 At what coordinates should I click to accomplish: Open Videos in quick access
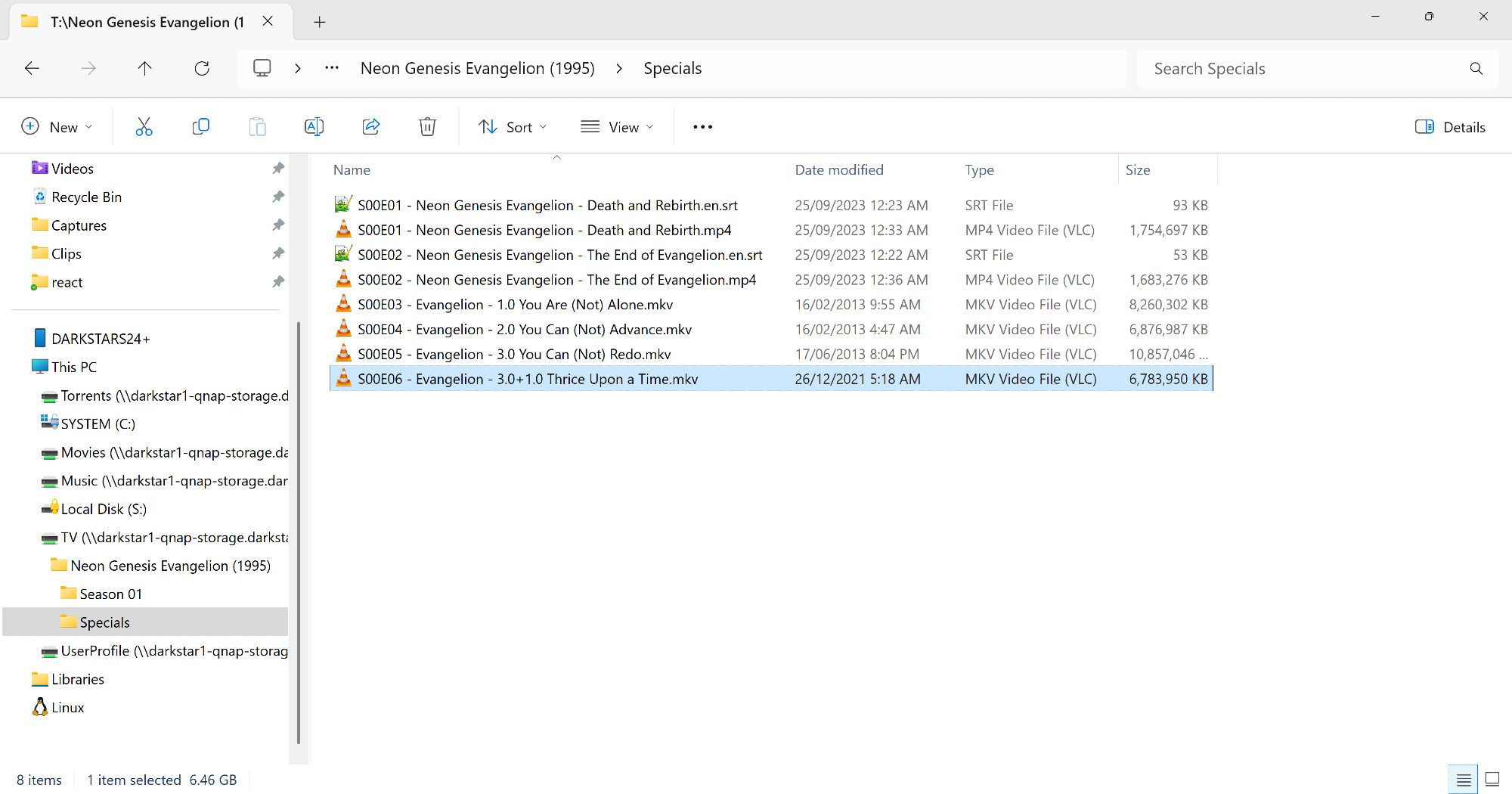pyautogui.click(x=73, y=169)
